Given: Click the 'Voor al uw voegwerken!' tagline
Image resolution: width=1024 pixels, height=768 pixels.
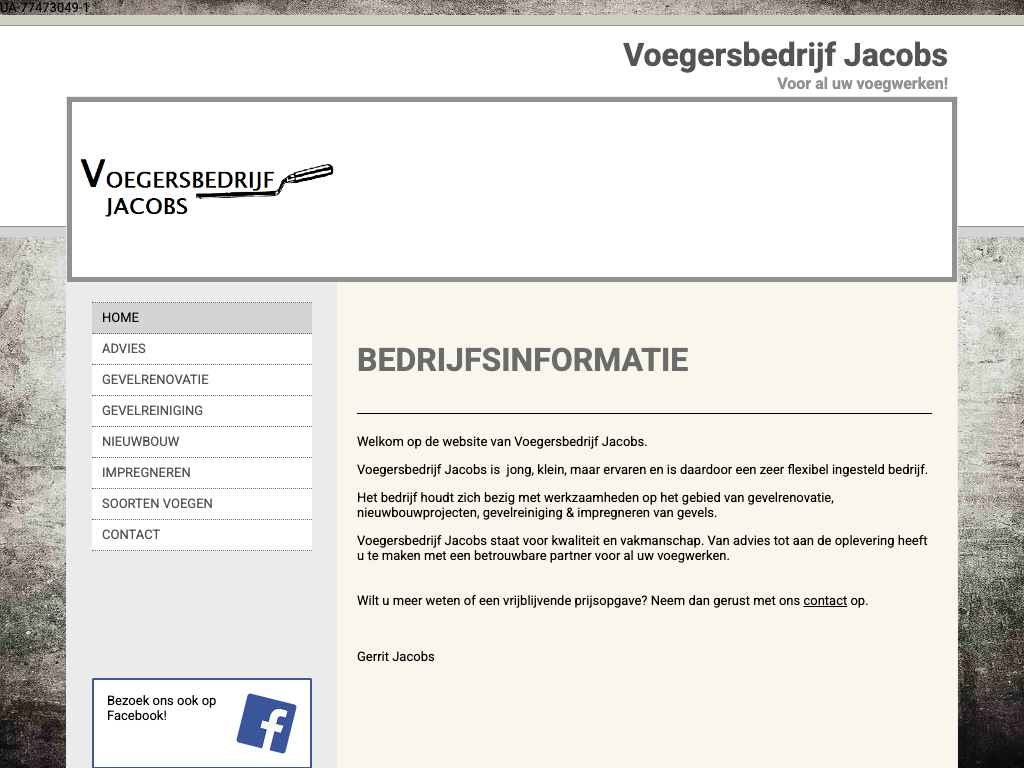Looking at the screenshot, I should [x=862, y=84].
